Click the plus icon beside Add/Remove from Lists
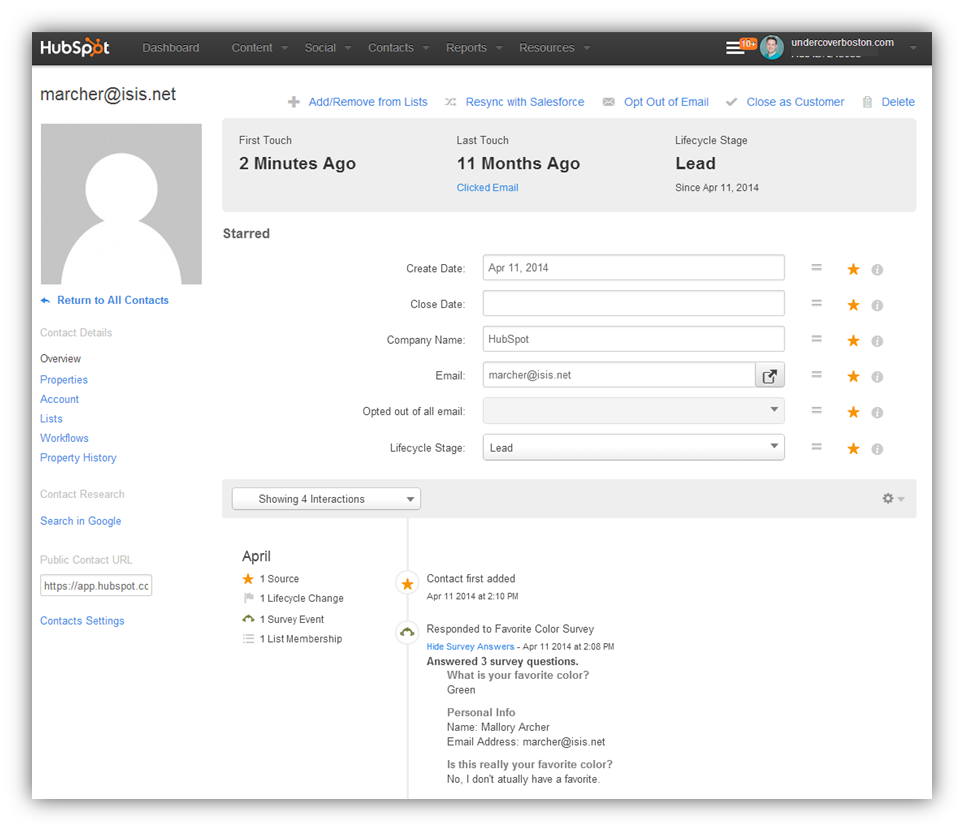This screenshot has width=964, height=831. coord(294,102)
